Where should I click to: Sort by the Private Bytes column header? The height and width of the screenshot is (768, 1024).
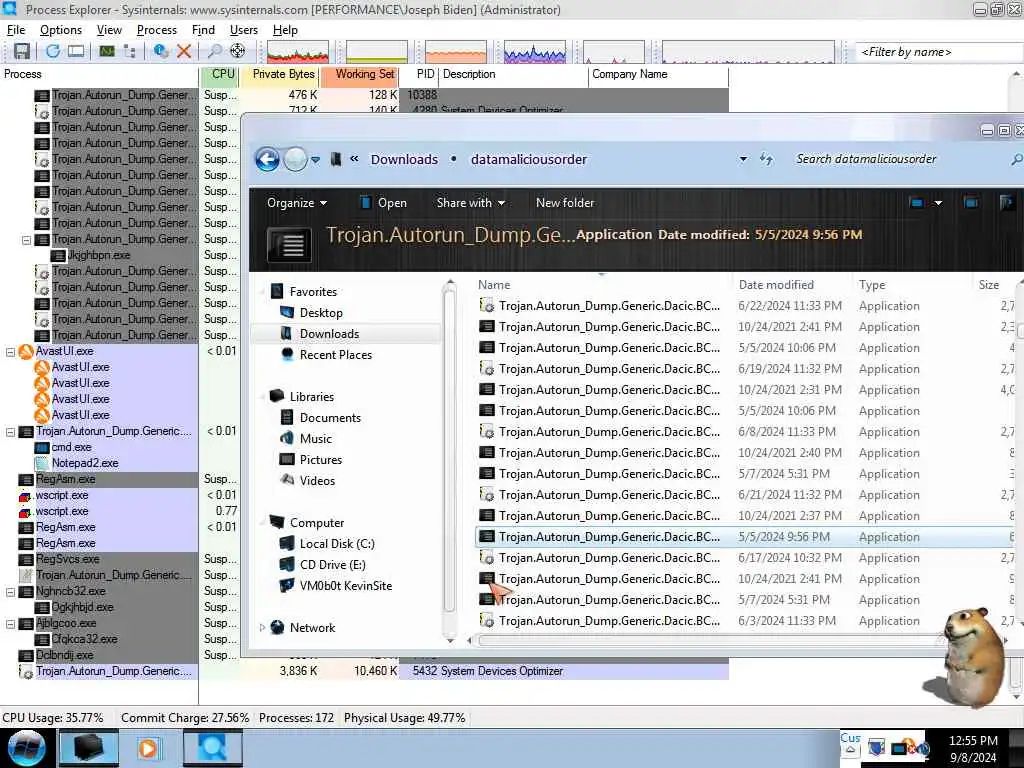click(x=279, y=74)
